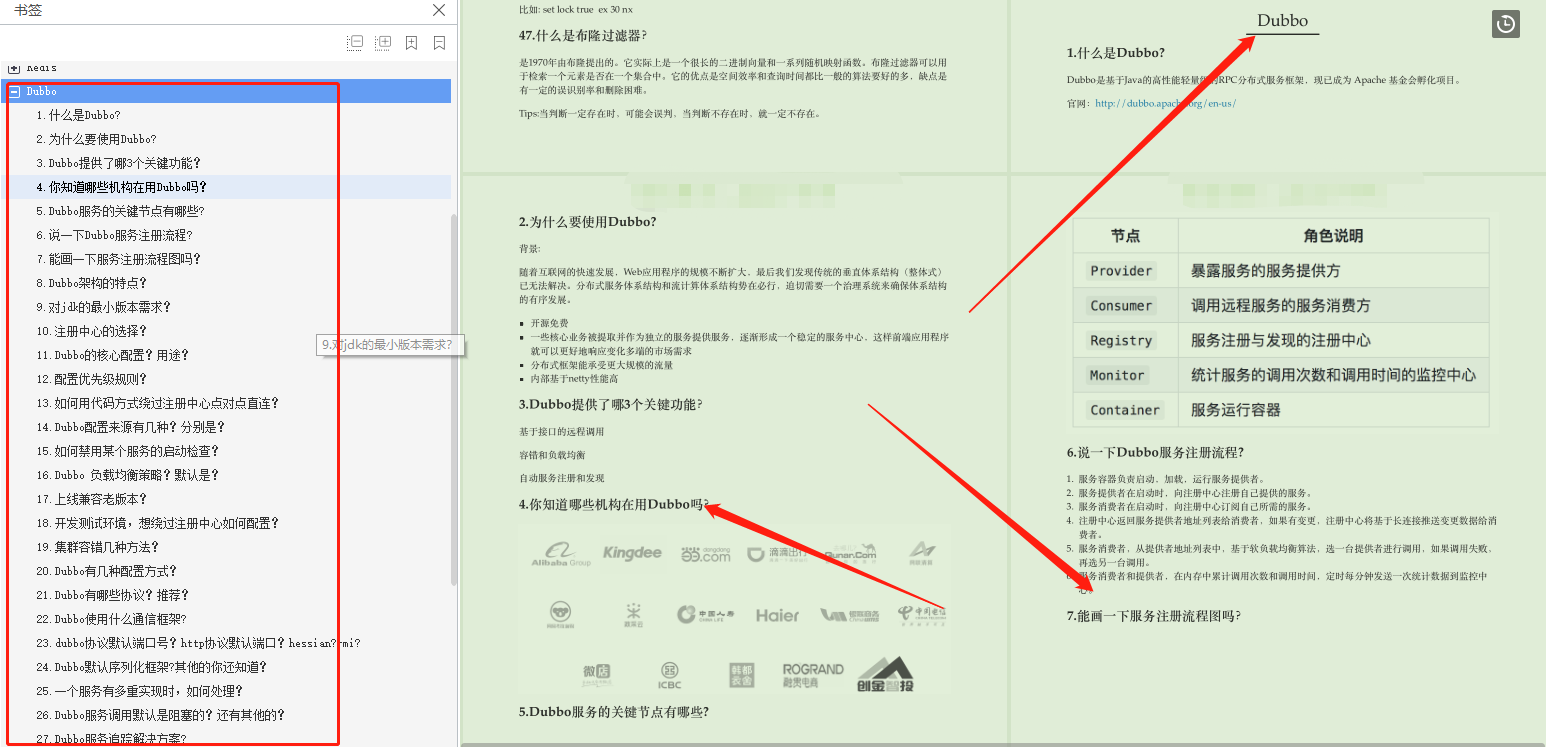
Task: Open bookmark 16.Dubbo 负载均衡策略?默认是?
Action: [128, 475]
